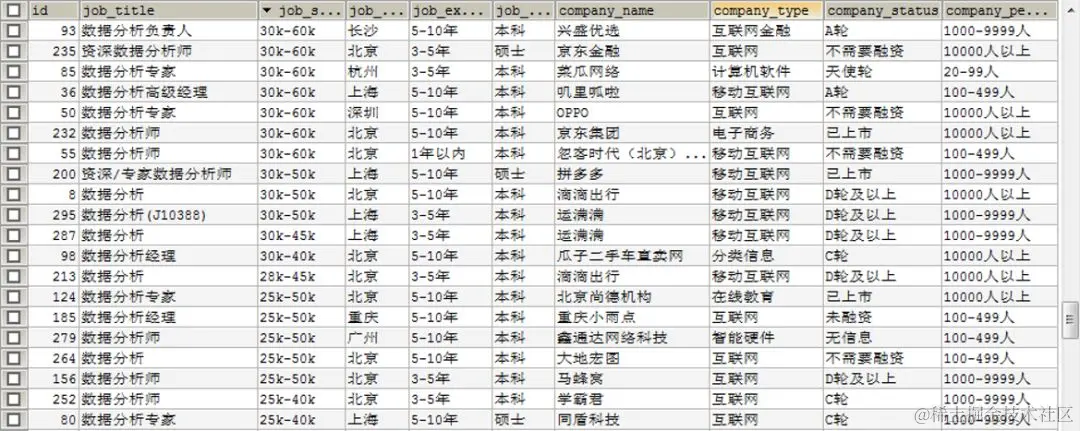Check the box for row id 232
The image size is (1080, 431).
14,133
